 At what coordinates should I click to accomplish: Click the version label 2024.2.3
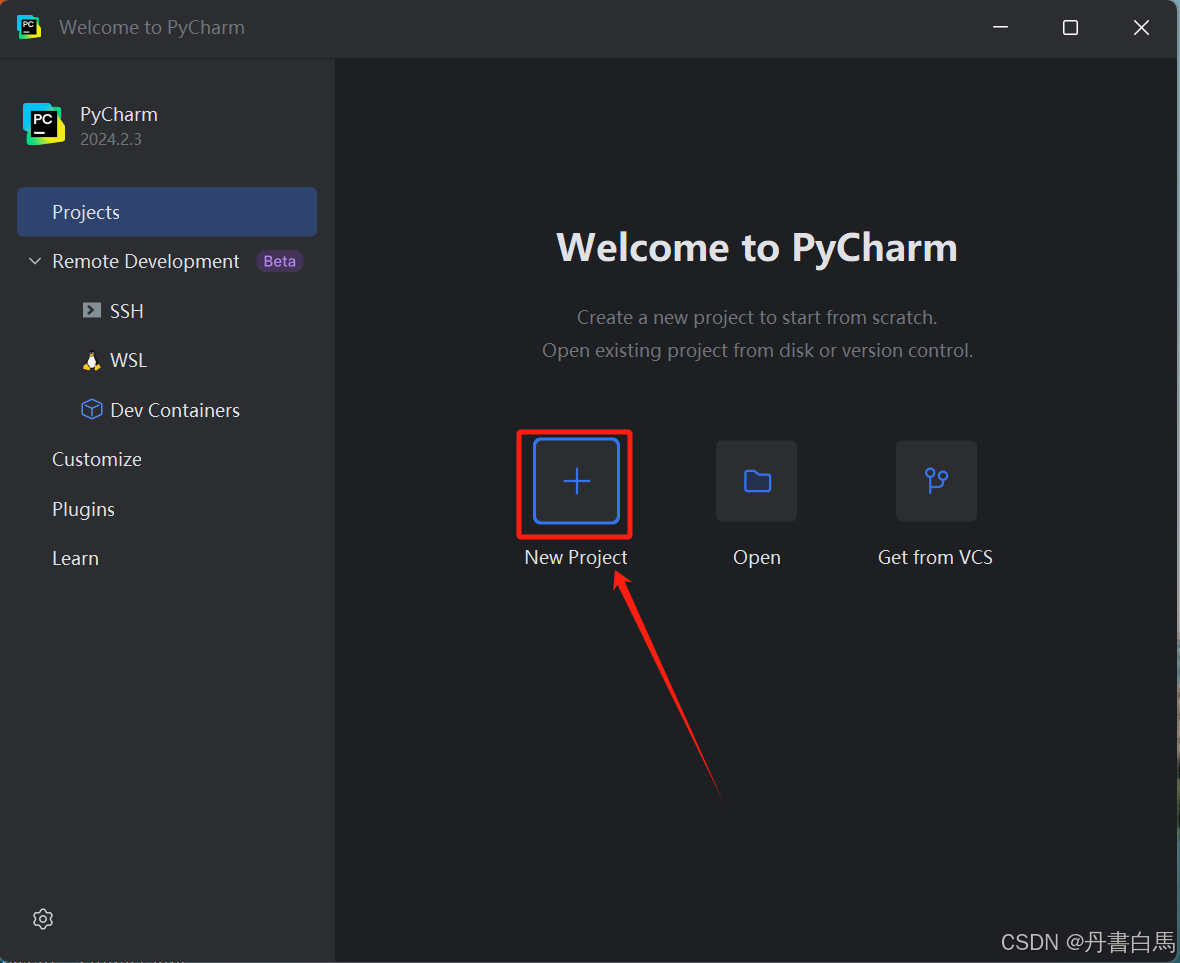(x=111, y=139)
